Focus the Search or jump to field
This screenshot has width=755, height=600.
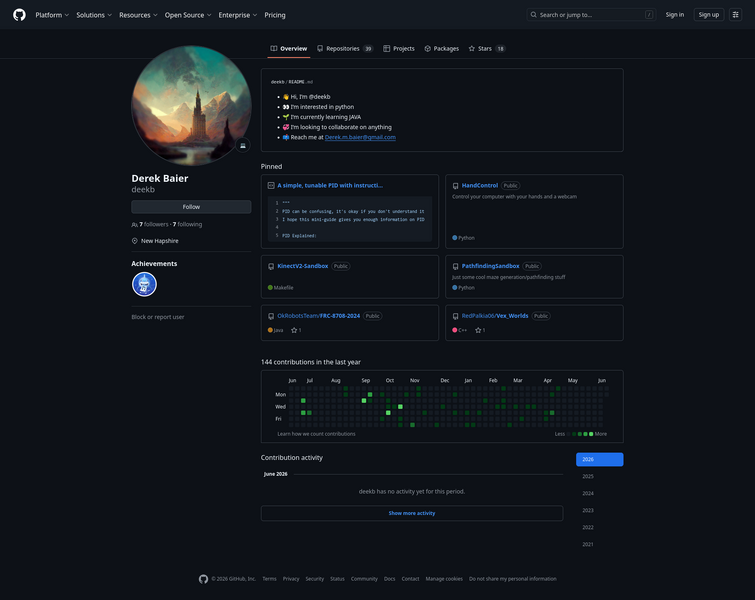pos(591,15)
